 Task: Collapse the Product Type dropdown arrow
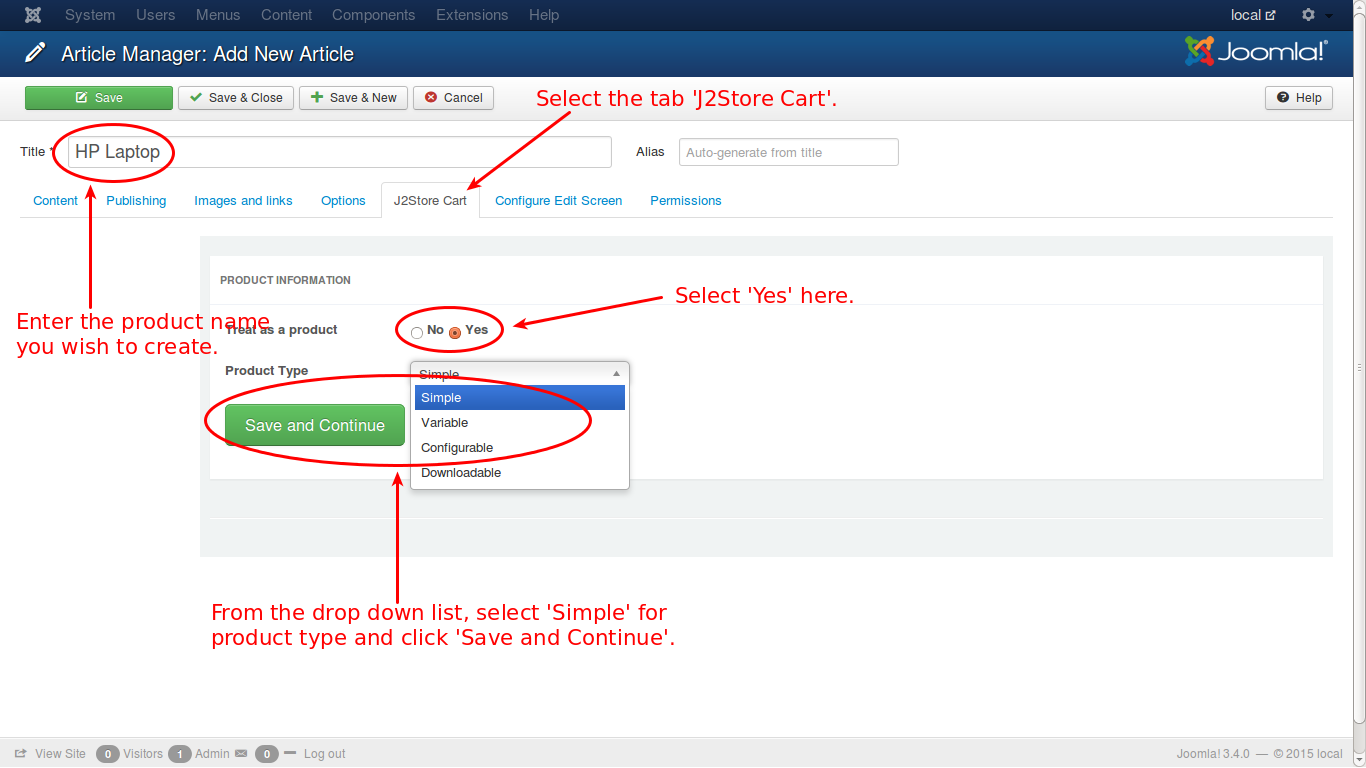pos(616,374)
